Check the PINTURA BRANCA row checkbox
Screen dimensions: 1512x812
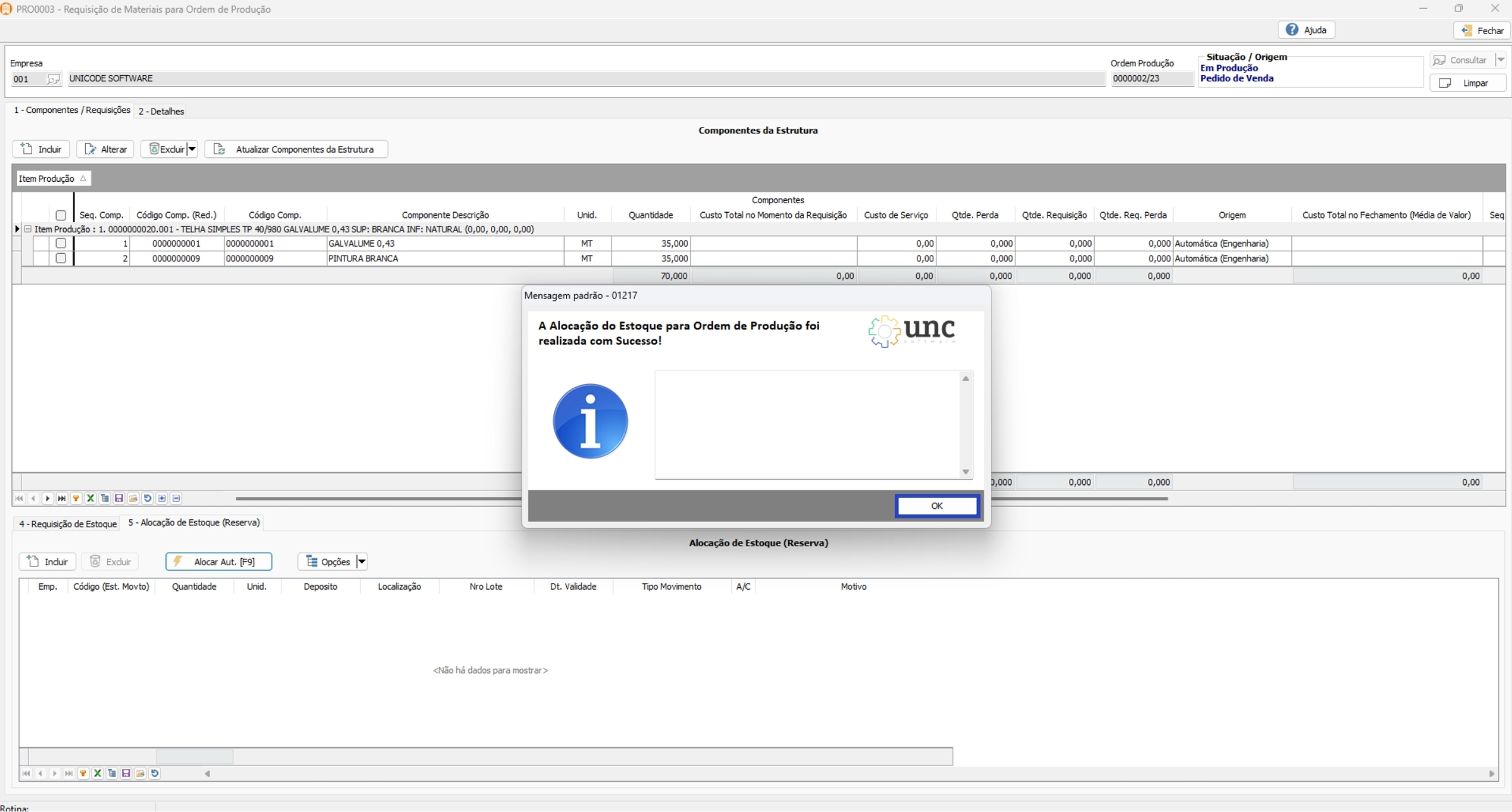[x=61, y=258]
